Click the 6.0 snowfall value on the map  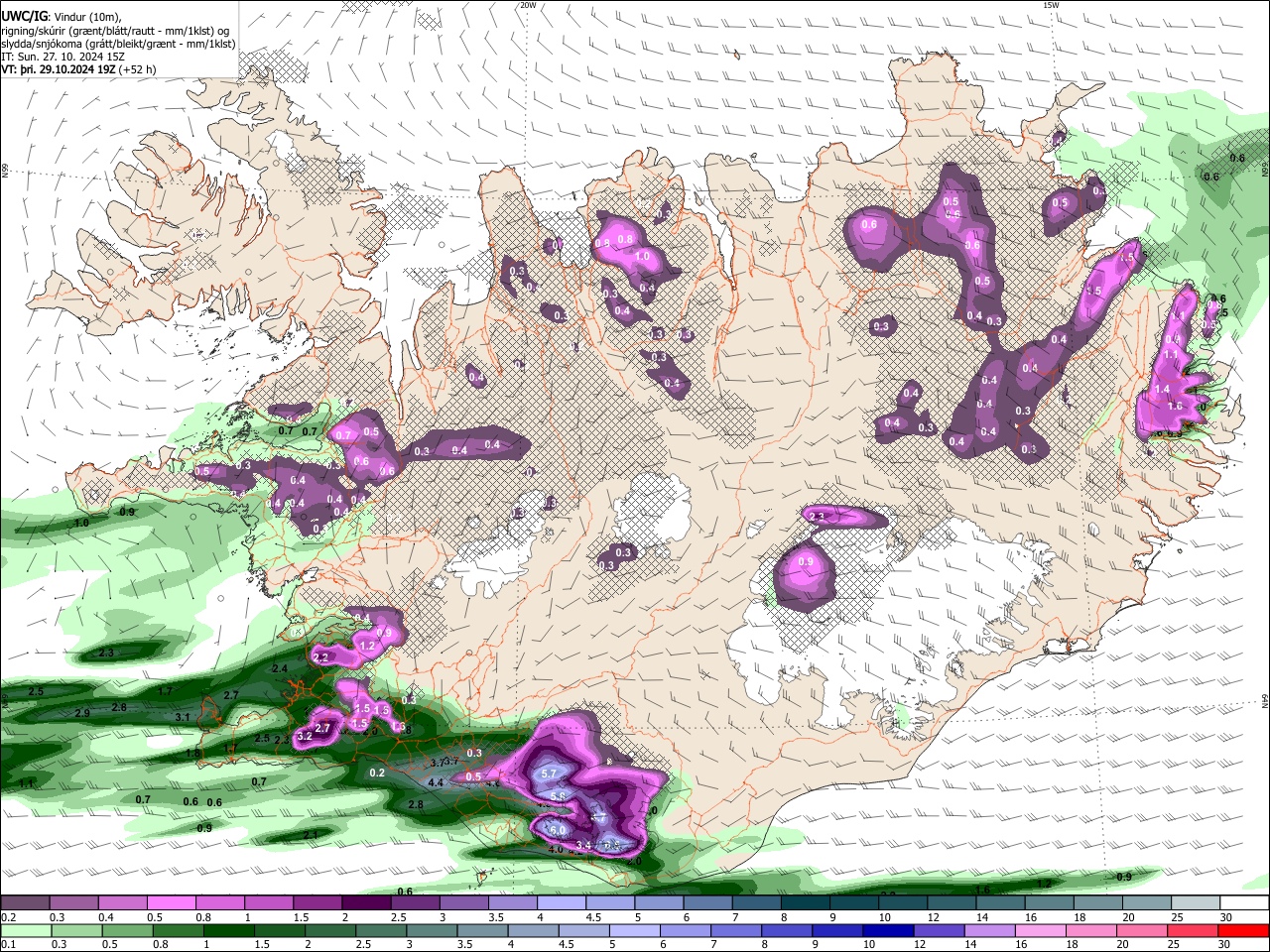(x=557, y=830)
